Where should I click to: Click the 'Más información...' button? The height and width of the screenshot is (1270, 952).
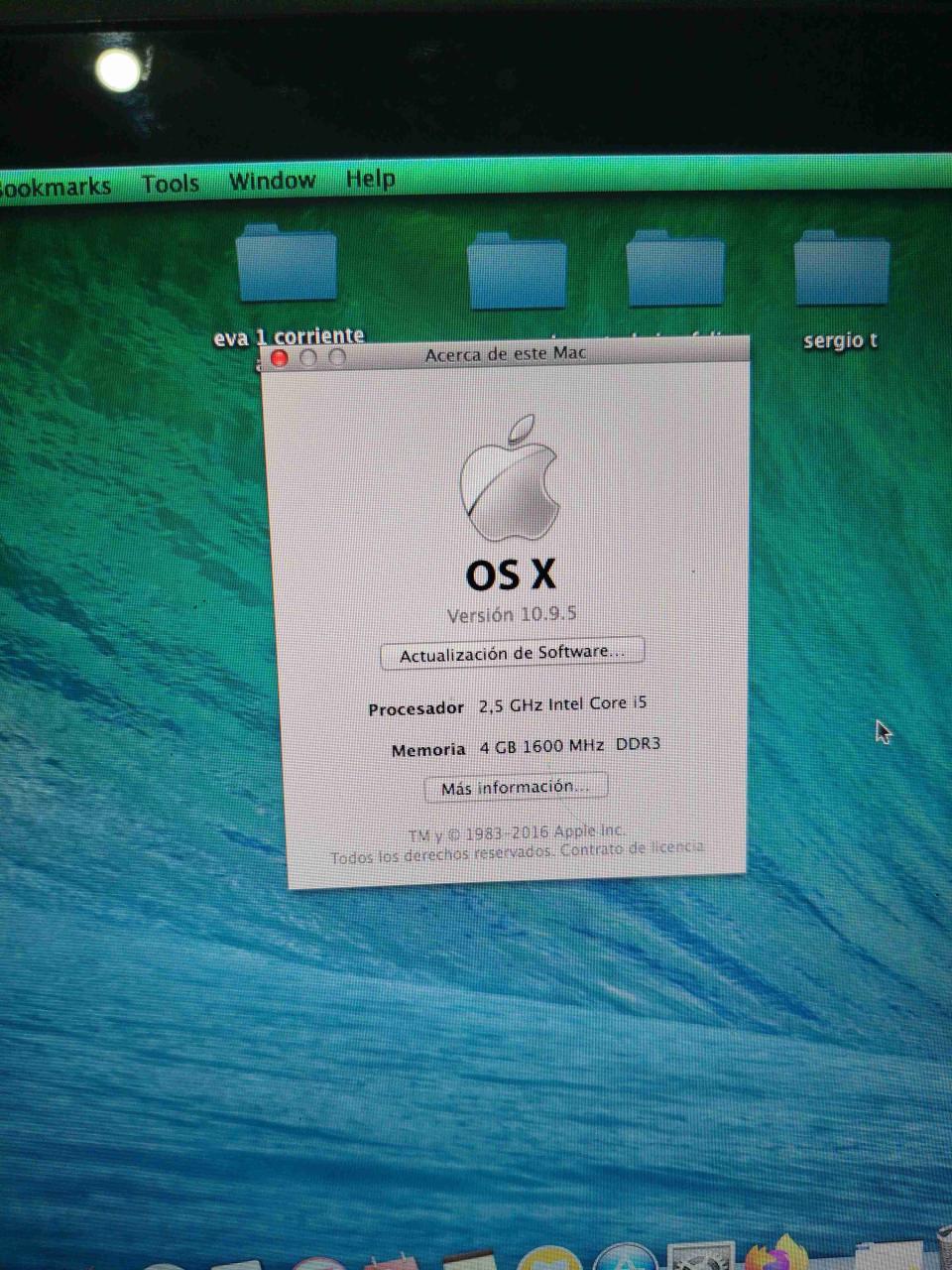[x=515, y=788]
